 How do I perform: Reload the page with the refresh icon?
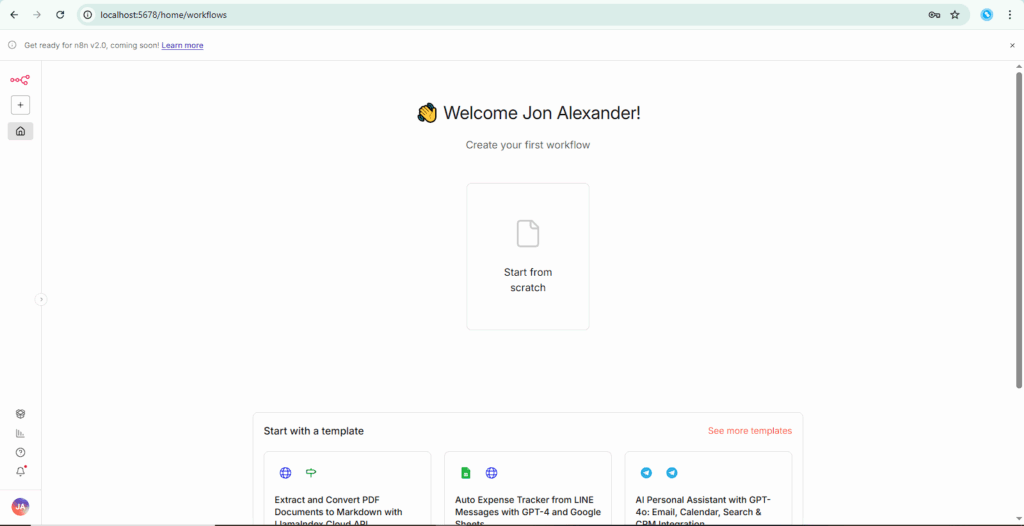coord(60,14)
